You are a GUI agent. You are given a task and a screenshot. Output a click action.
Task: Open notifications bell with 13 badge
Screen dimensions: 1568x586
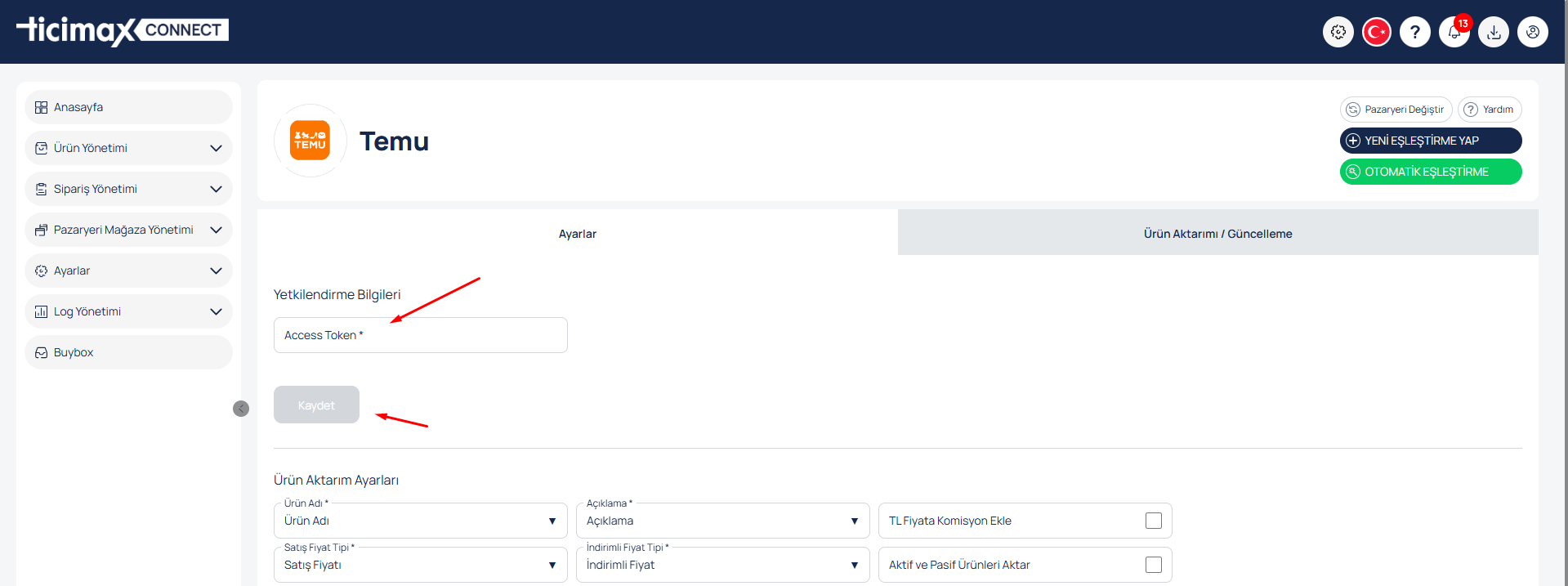click(x=1454, y=32)
